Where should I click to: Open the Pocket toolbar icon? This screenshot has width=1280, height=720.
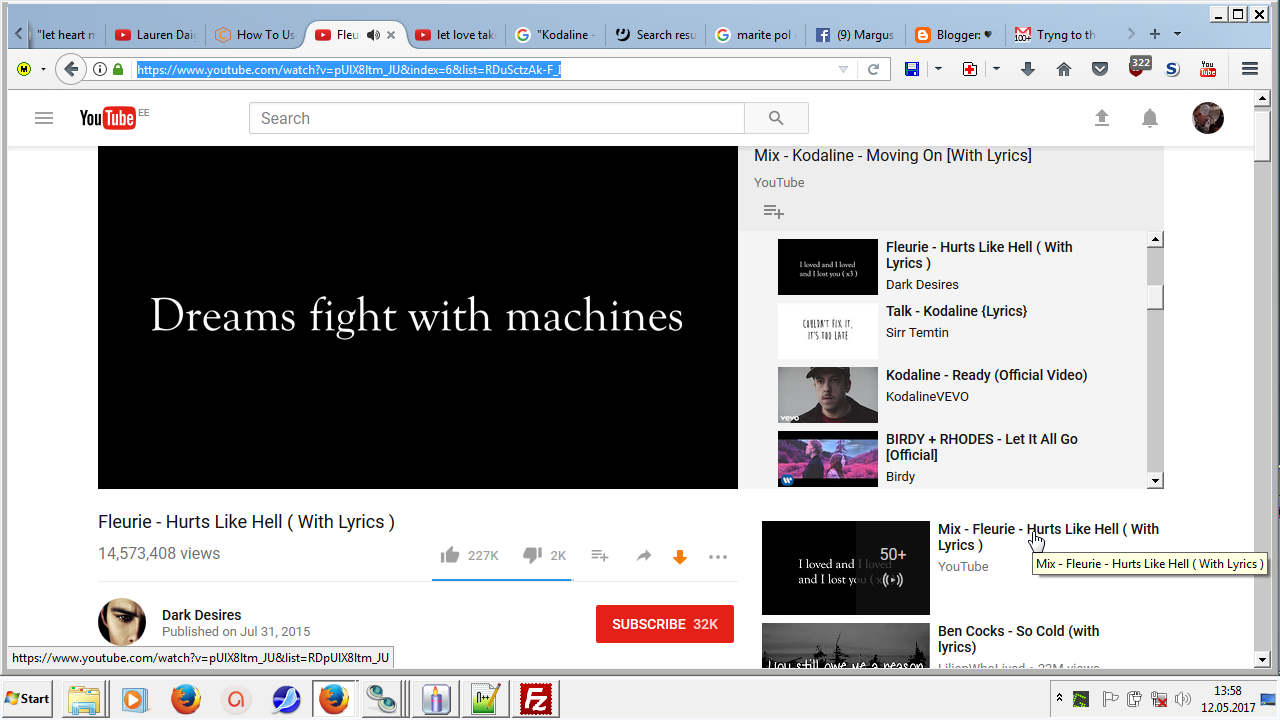pos(1100,69)
